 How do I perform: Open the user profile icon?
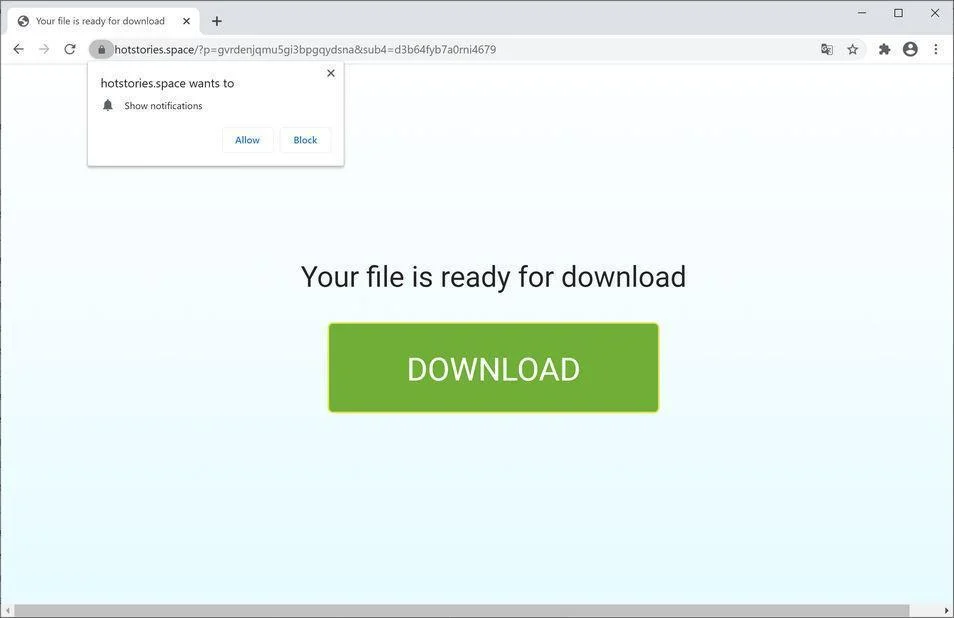(x=910, y=49)
